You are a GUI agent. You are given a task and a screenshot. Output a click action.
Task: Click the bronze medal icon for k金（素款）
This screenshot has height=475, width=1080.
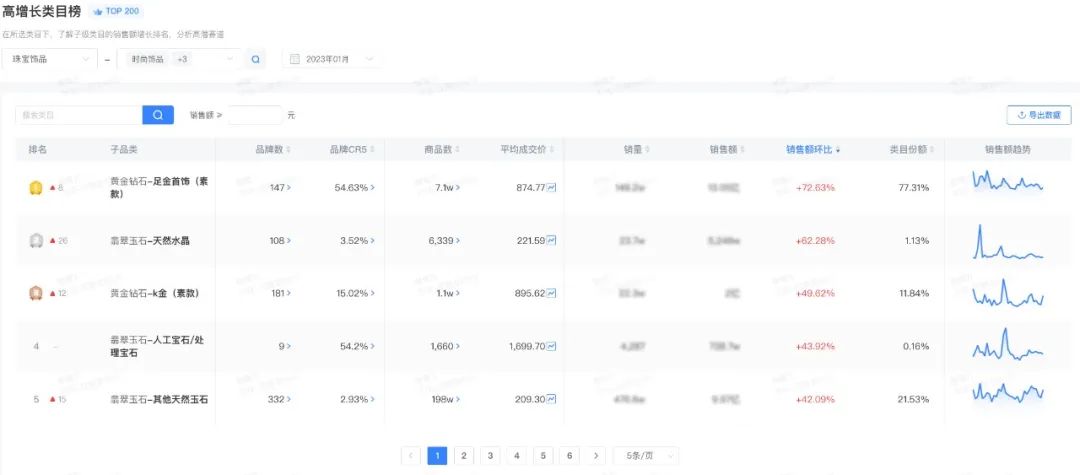pyautogui.click(x=36, y=293)
